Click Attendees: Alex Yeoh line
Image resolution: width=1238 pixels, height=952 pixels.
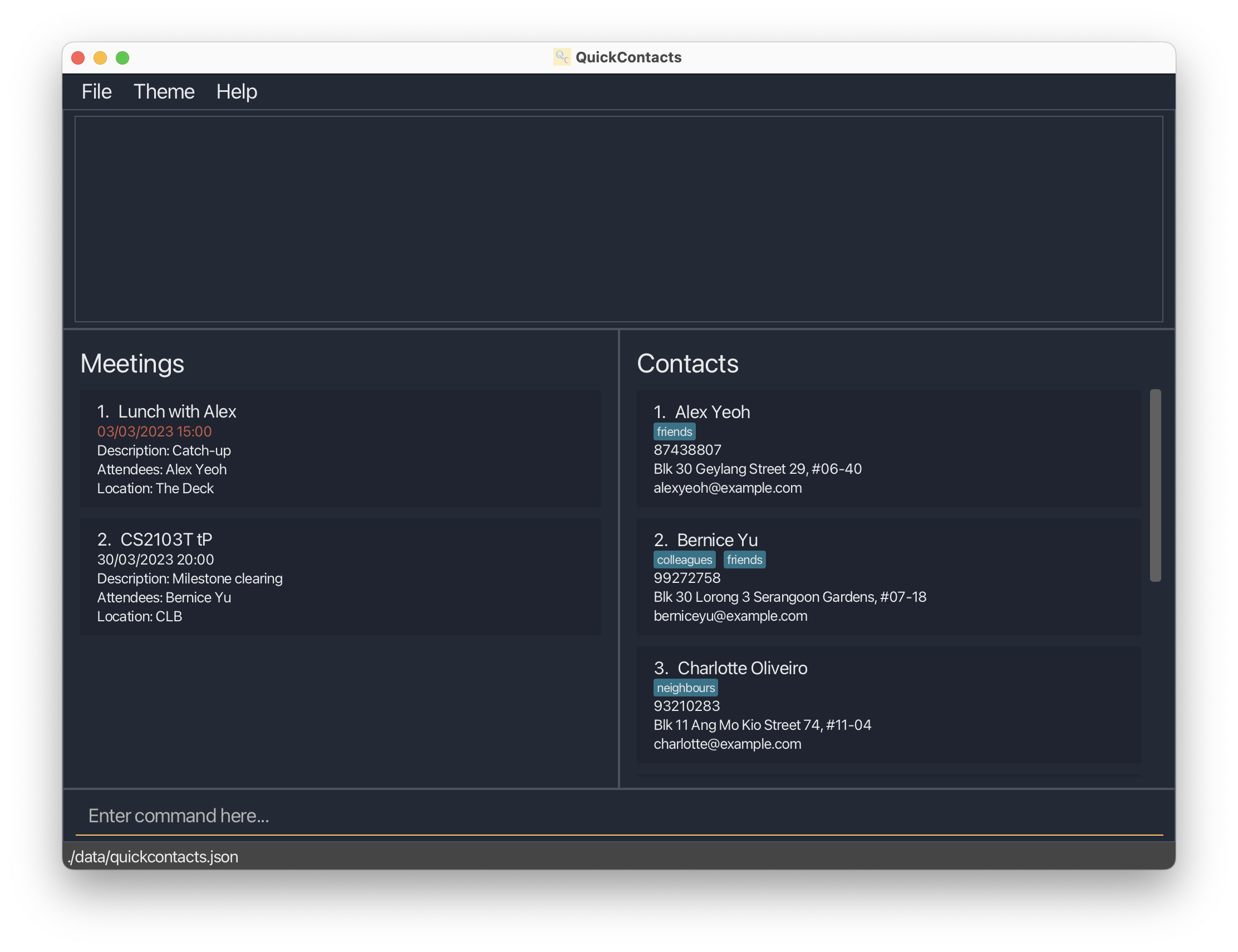[161, 470]
